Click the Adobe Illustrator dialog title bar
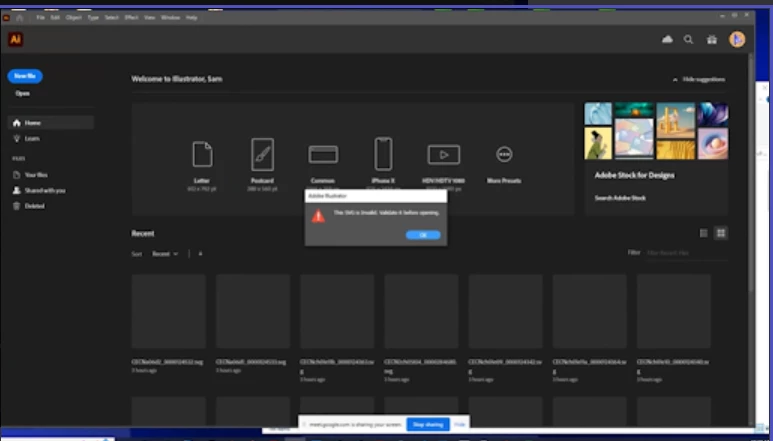 [x=376, y=196]
